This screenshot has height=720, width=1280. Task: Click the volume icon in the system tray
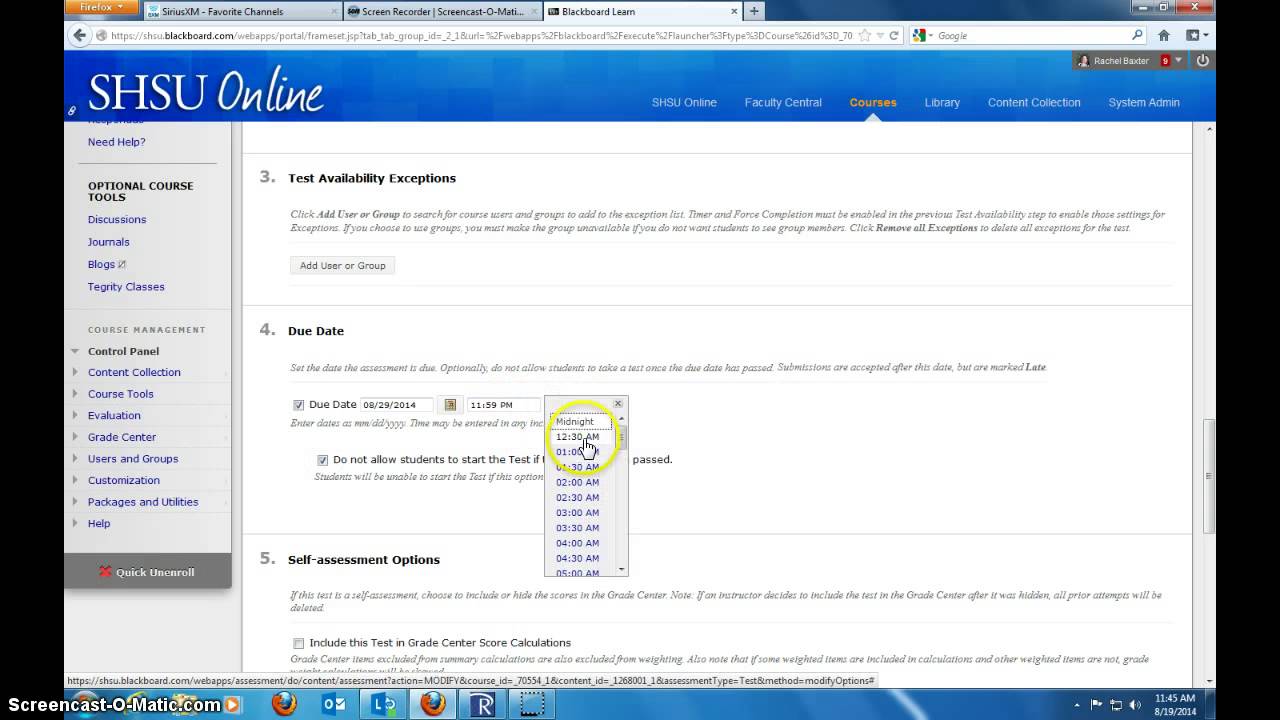point(1137,705)
